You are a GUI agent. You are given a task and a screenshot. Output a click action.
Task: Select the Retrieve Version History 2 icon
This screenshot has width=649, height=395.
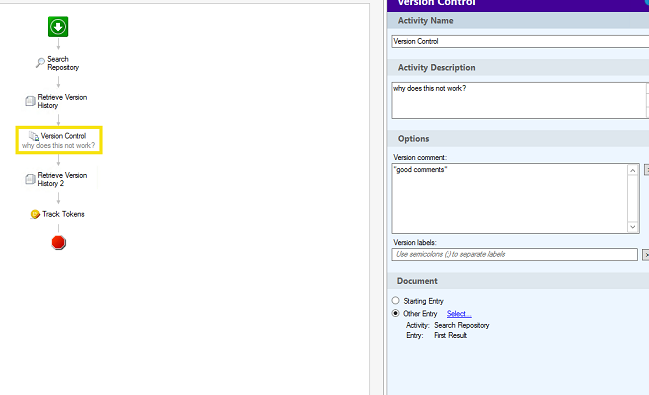[x=30, y=179]
